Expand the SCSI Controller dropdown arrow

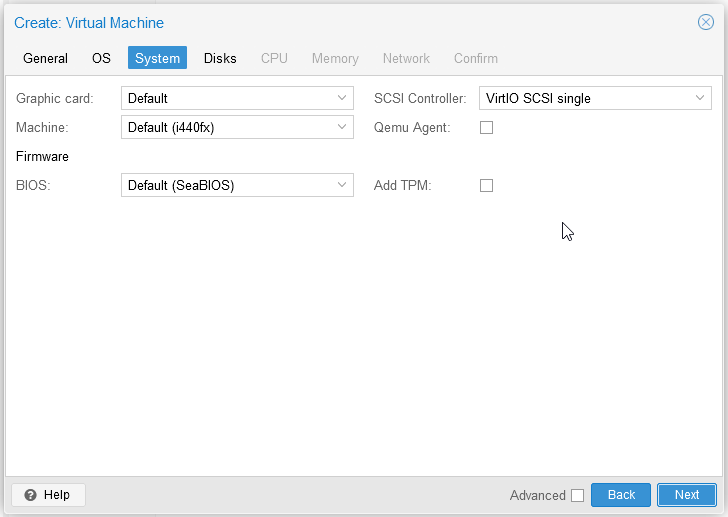pos(700,98)
